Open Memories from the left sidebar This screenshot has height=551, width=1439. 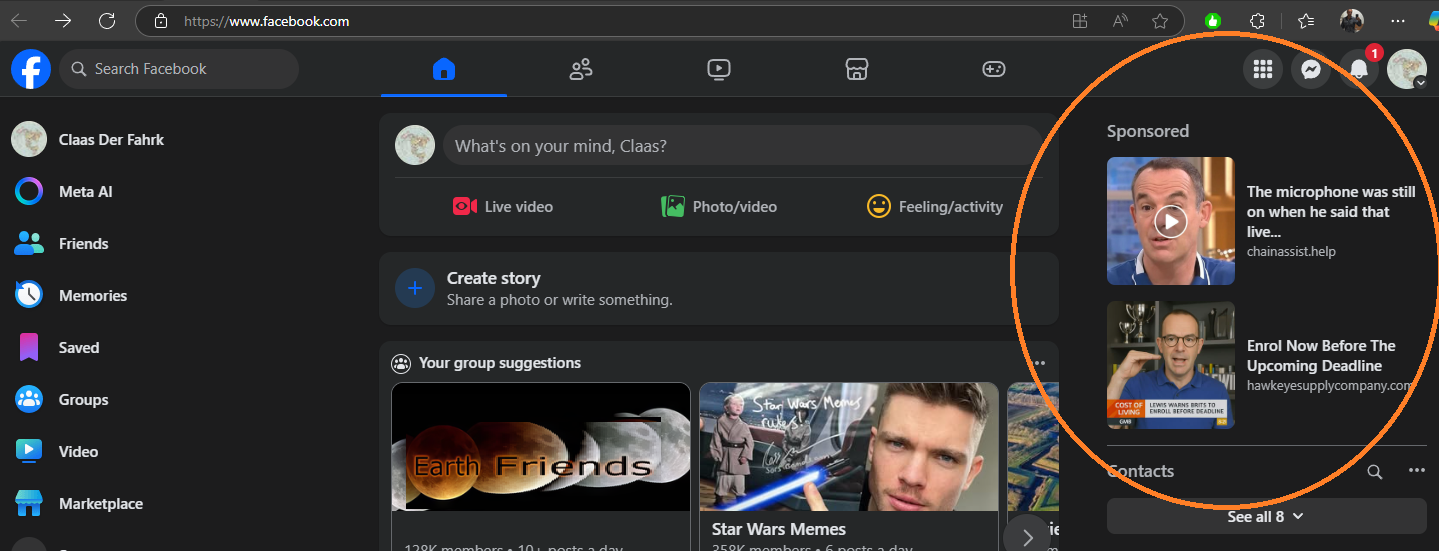coord(70,296)
